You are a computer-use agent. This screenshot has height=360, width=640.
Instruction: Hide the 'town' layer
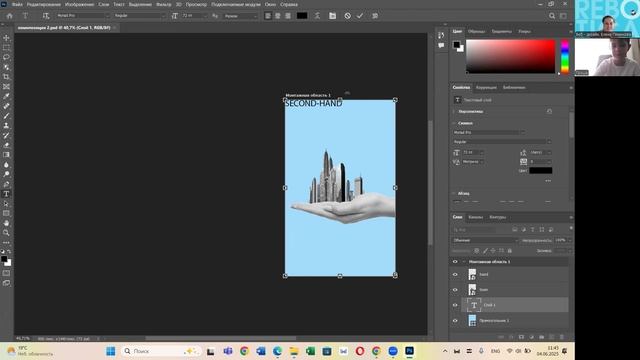tap(455, 290)
